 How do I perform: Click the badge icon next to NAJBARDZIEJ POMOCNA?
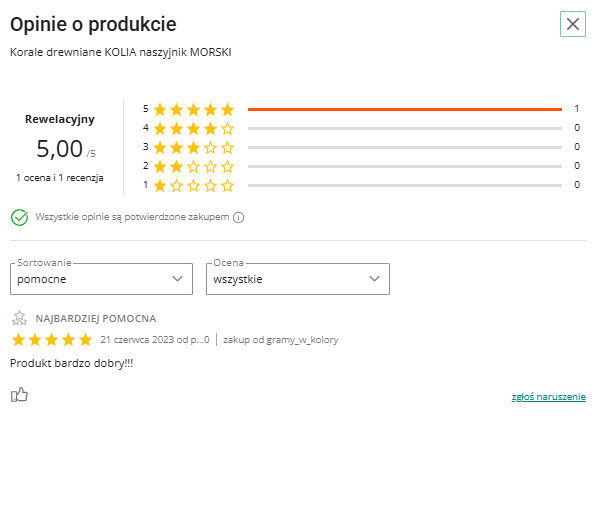tap(19, 319)
